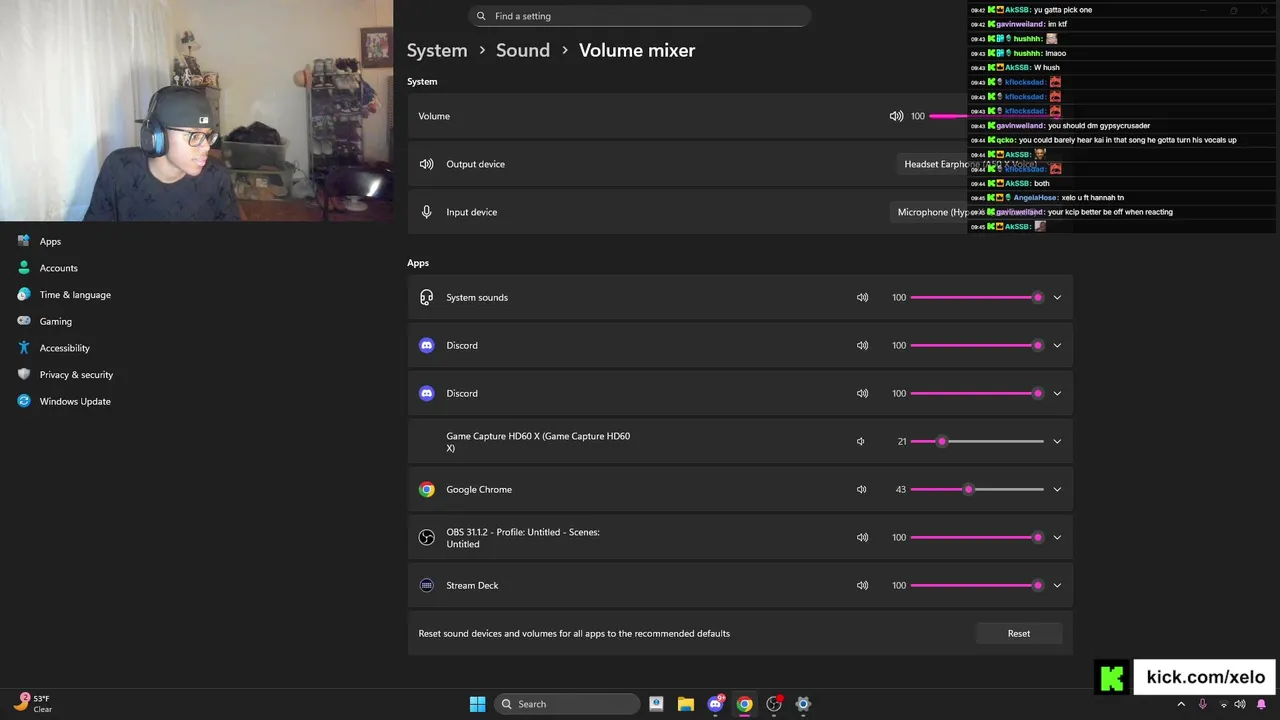
Task: Open the Windows Start menu
Action: point(477,704)
